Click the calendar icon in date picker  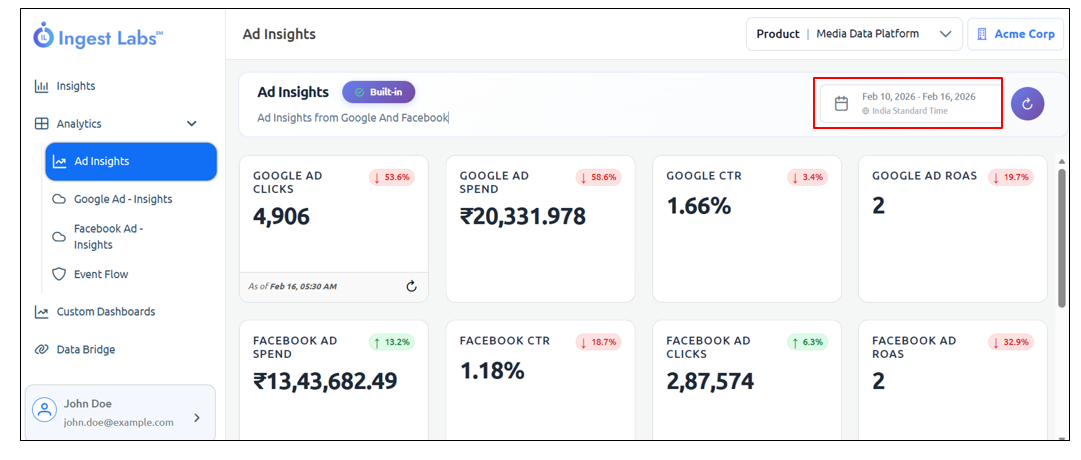pos(841,104)
